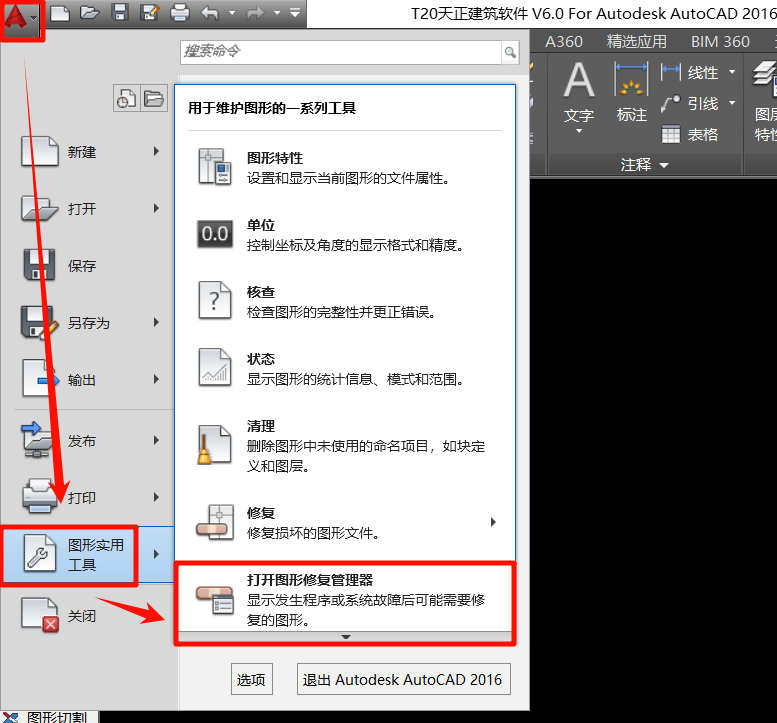
Task: Expand the 打开 submenu arrow
Action: pos(156,208)
